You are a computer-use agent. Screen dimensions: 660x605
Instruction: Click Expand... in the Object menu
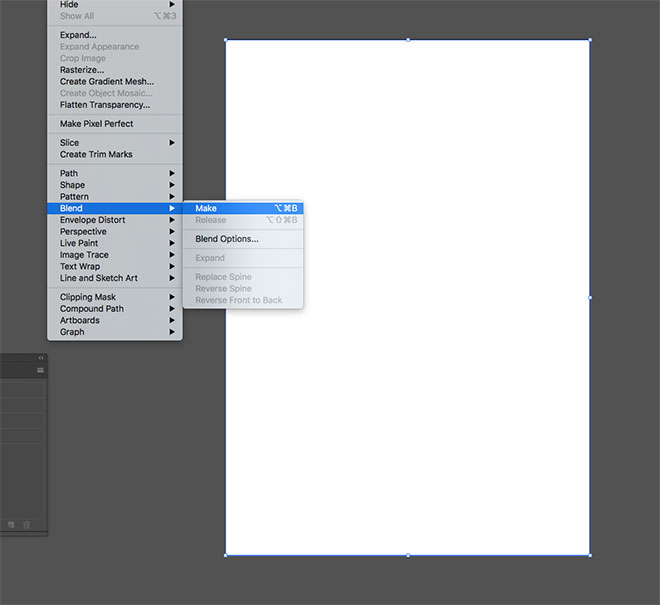coord(115,35)
